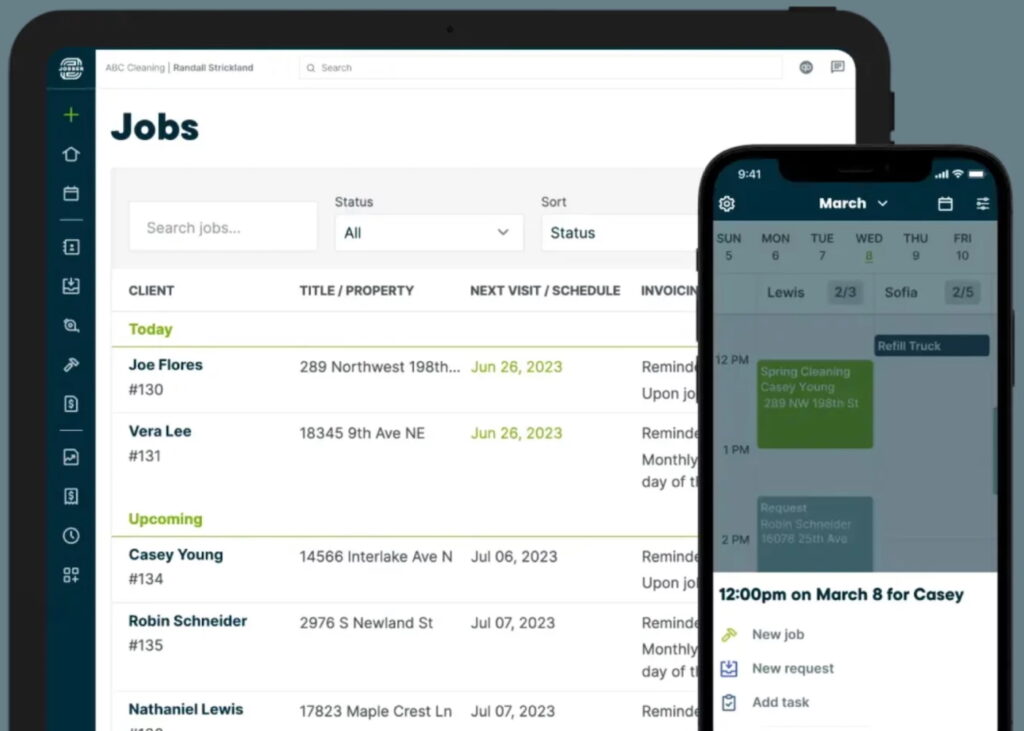Click address 17823 Maple Crest Ln
This screenshot has height=731, width=1024.
tap(376, 711)
